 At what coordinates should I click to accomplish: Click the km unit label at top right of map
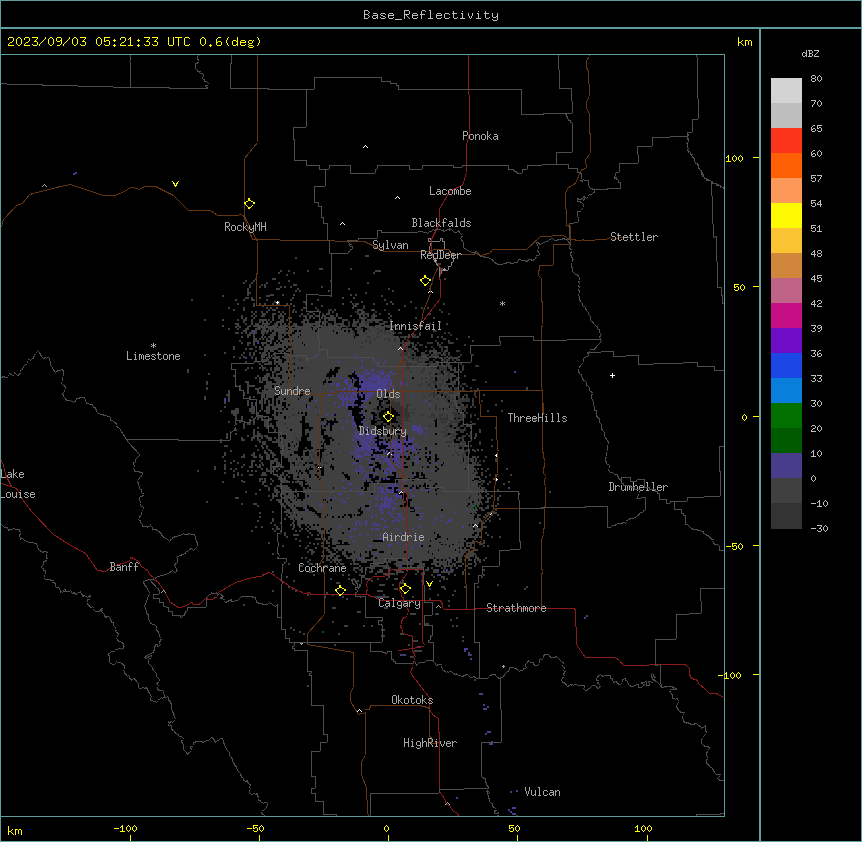(x=744, y=42)
